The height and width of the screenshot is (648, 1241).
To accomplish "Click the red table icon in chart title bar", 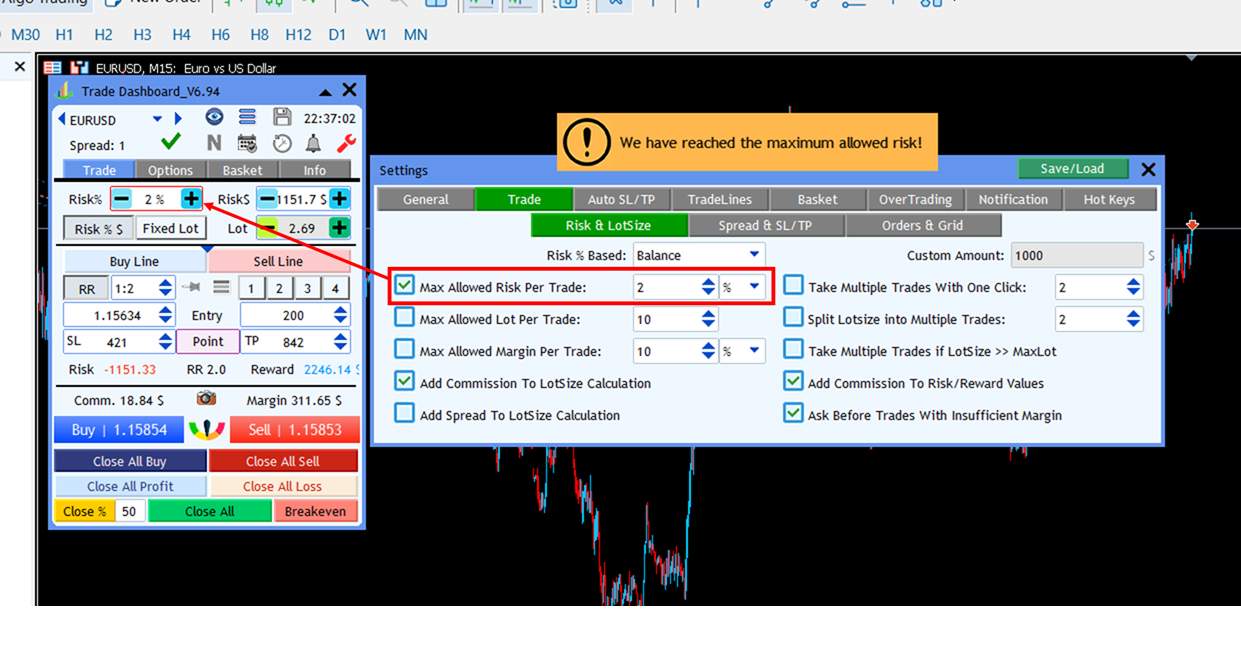I will click(x=52, y=68).
